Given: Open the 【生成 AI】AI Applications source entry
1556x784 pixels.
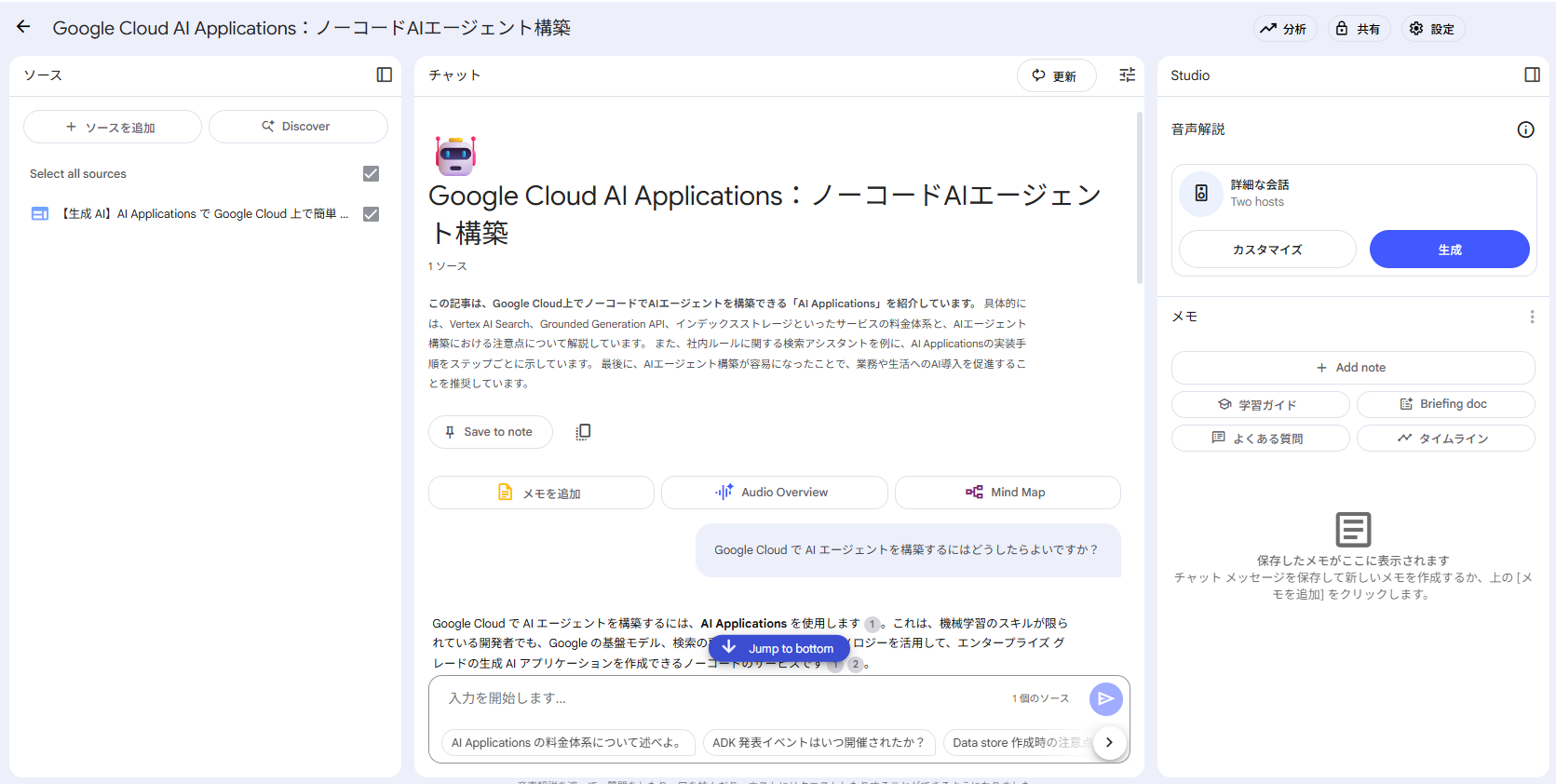Looking at the screenshot, I should click(205, 214).
